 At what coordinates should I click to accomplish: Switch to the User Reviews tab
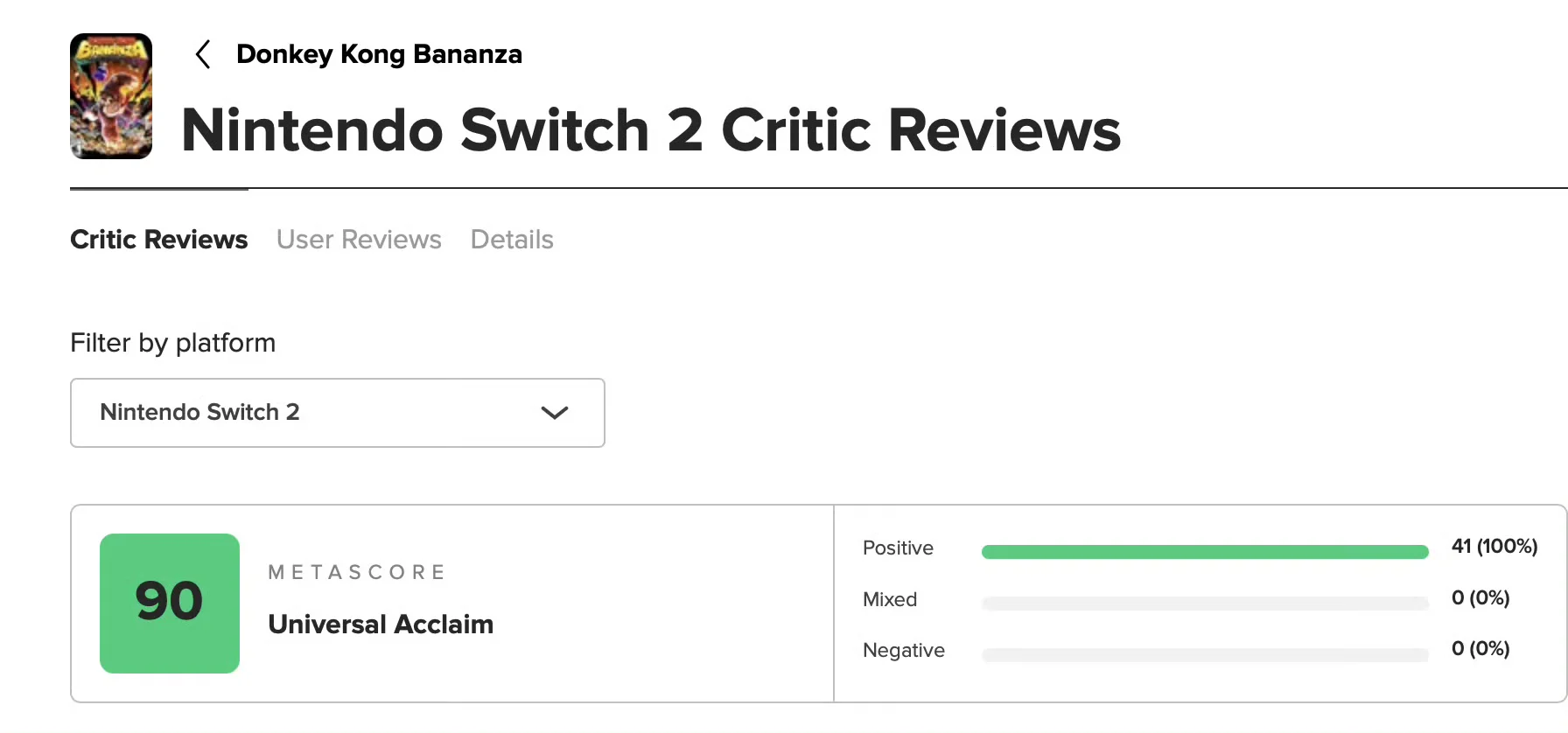pyautogui.click(x=359, y=240)
